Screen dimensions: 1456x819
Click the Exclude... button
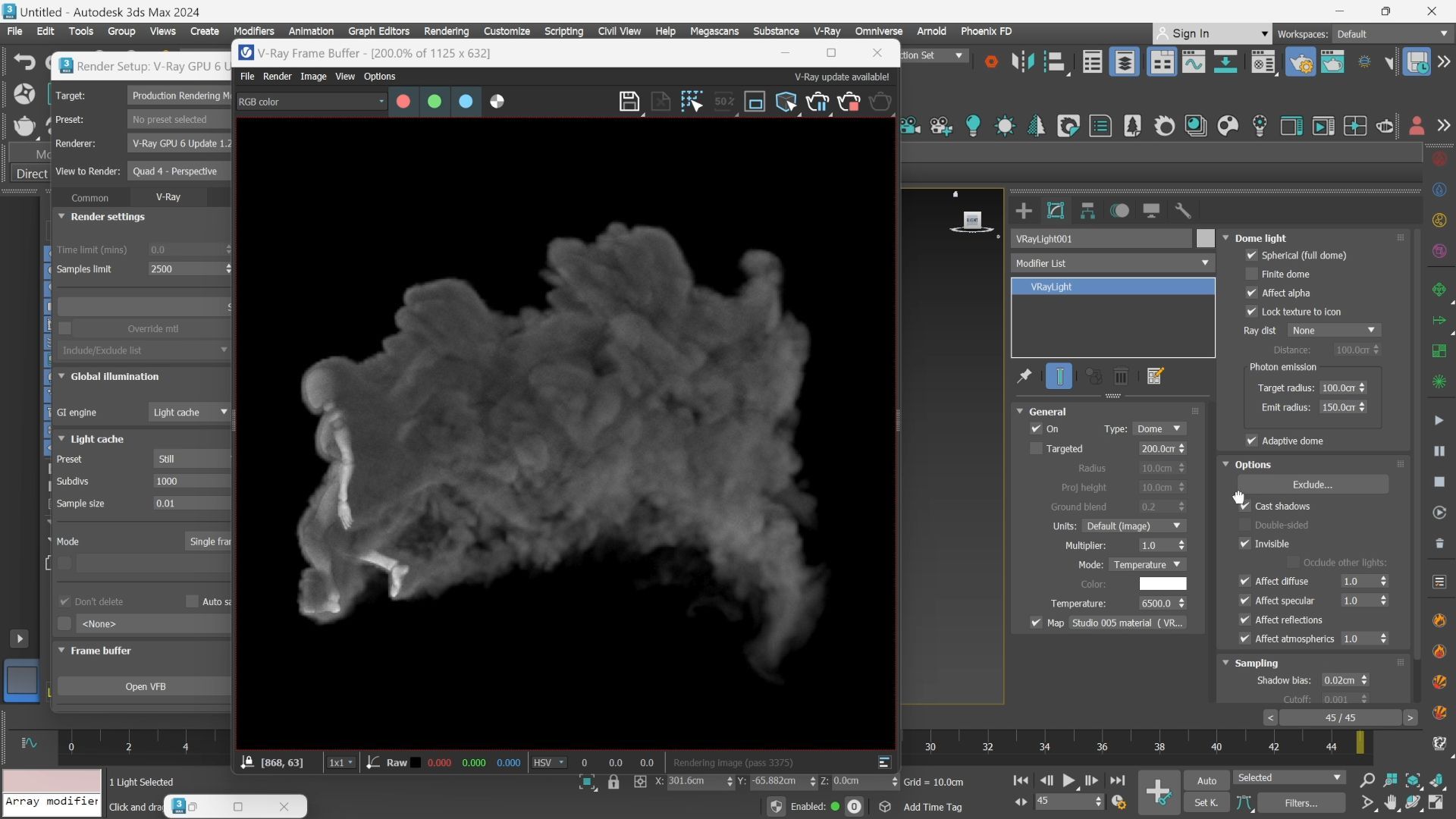[1312, 485]
